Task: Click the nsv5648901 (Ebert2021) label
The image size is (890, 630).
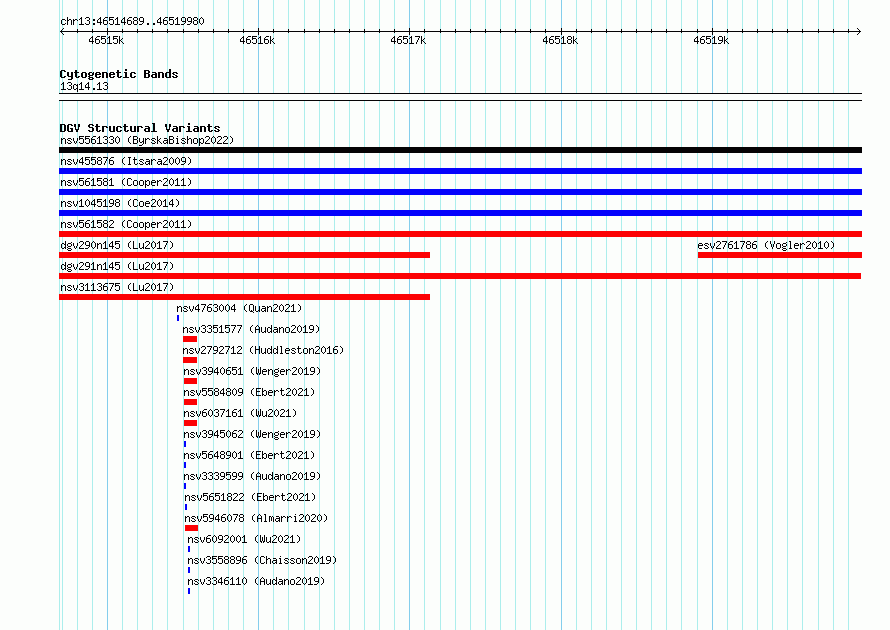Action: coord(249,455)
